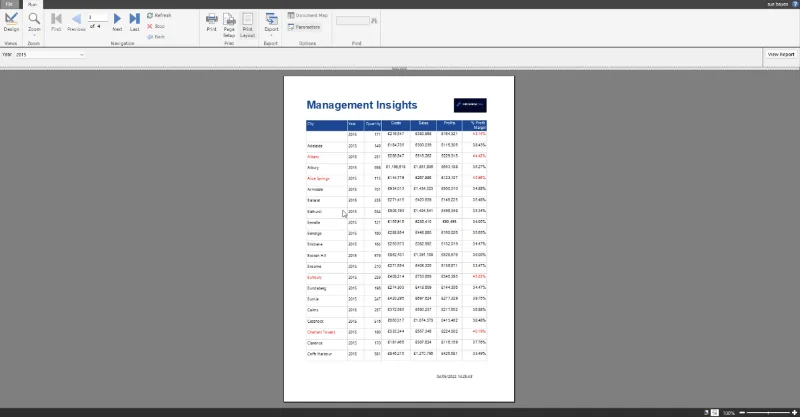Toggle the Parameters pane
Screen dimensions: 800x417
(304, 27)
